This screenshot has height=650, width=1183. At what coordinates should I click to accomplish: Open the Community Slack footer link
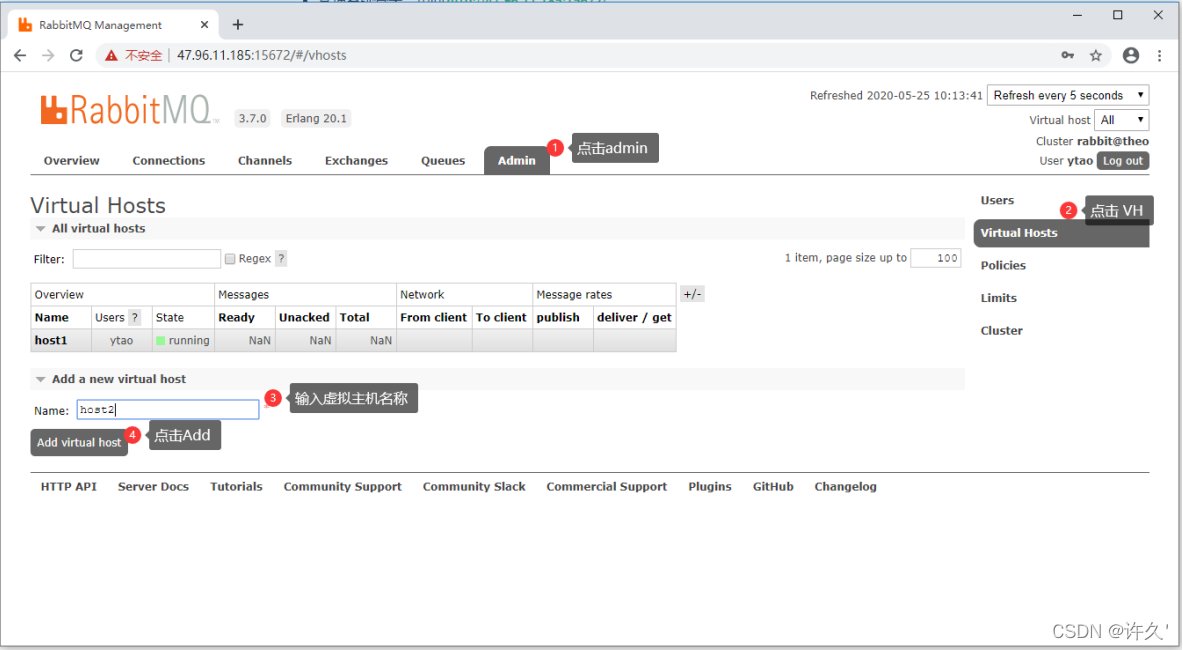point(474,487)
